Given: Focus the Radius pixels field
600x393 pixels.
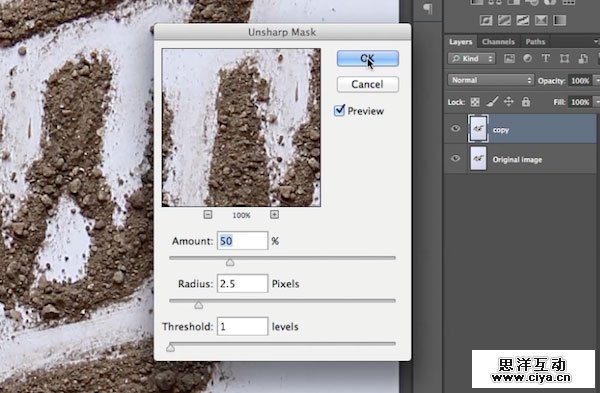Looking at the screenshot, I should 243,284.
